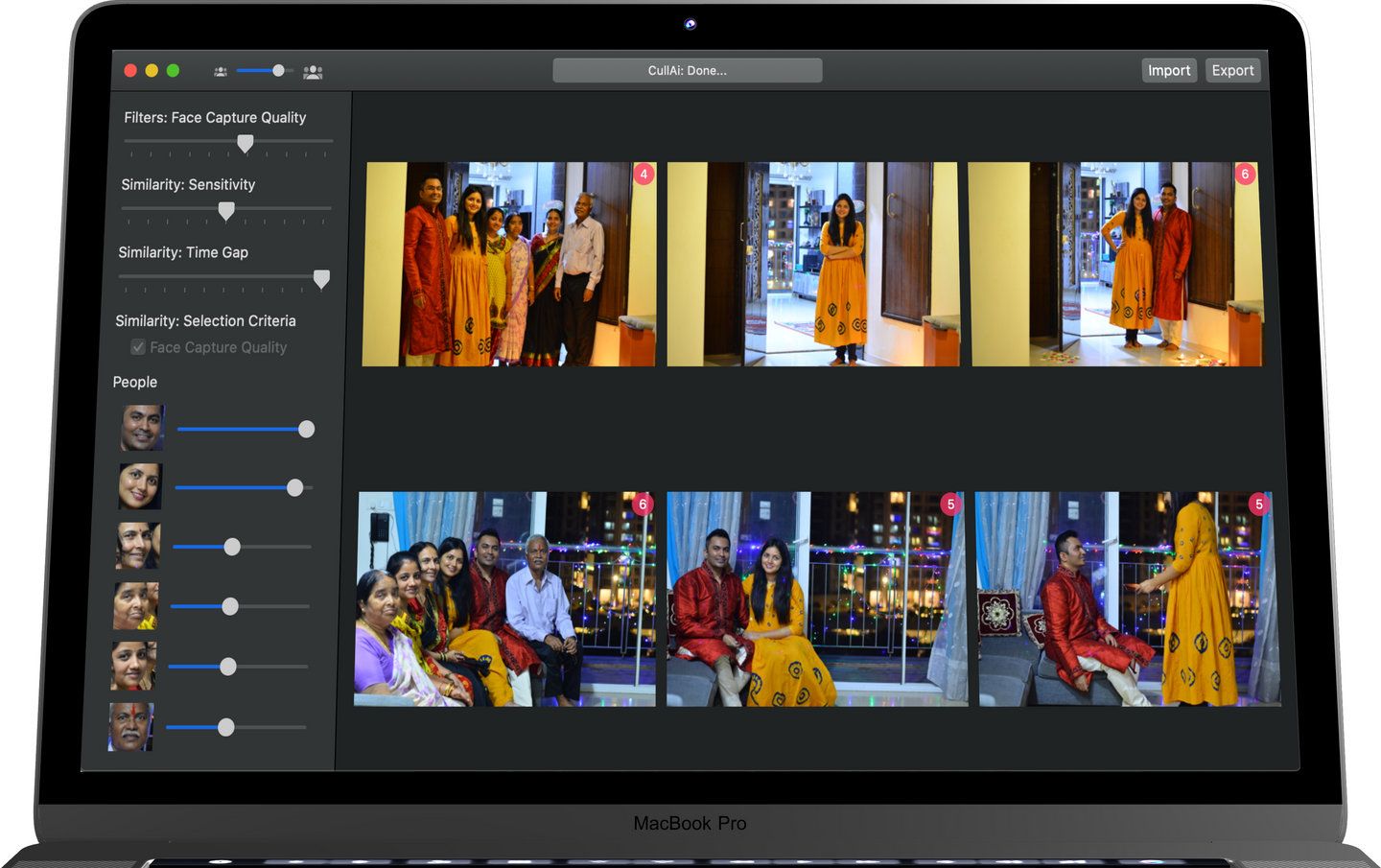1381x868 pixels.
Task: Click the large people group icon in toolbar
Action: tap(313, 71)
